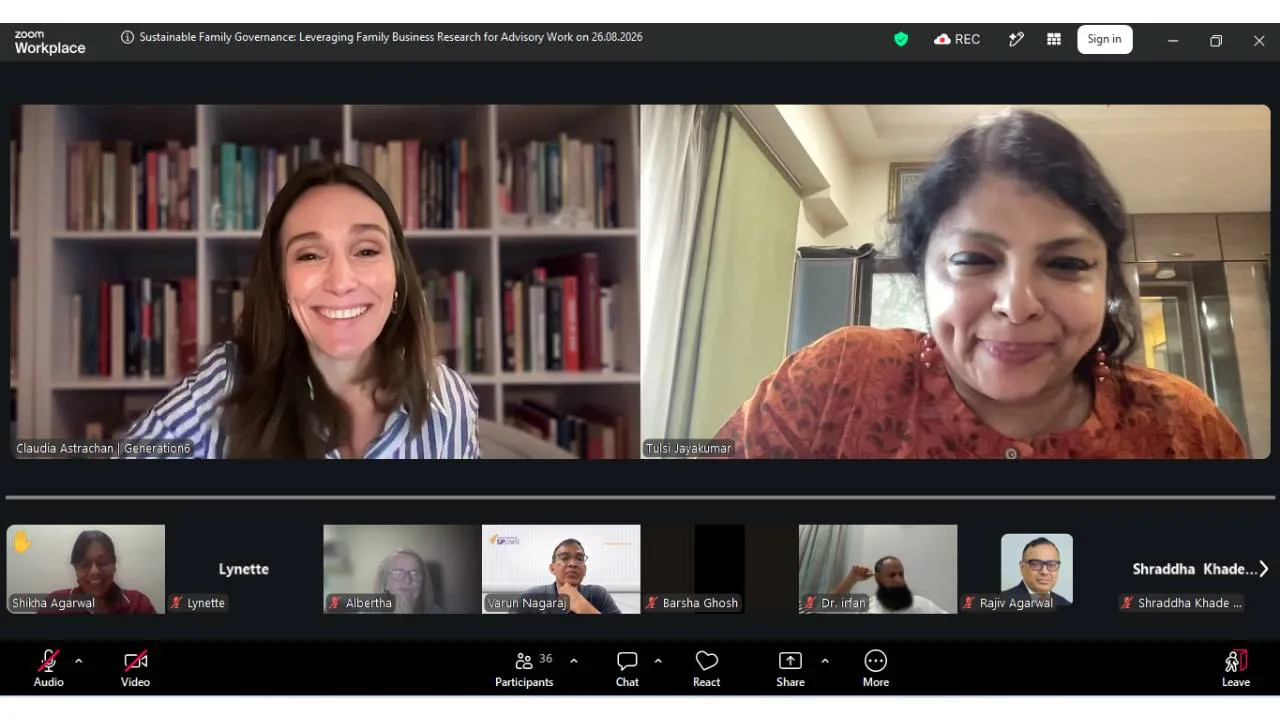Click the raised hand icon on Shikha's tile
This screenshot has width=1280, height=720.
22,542
